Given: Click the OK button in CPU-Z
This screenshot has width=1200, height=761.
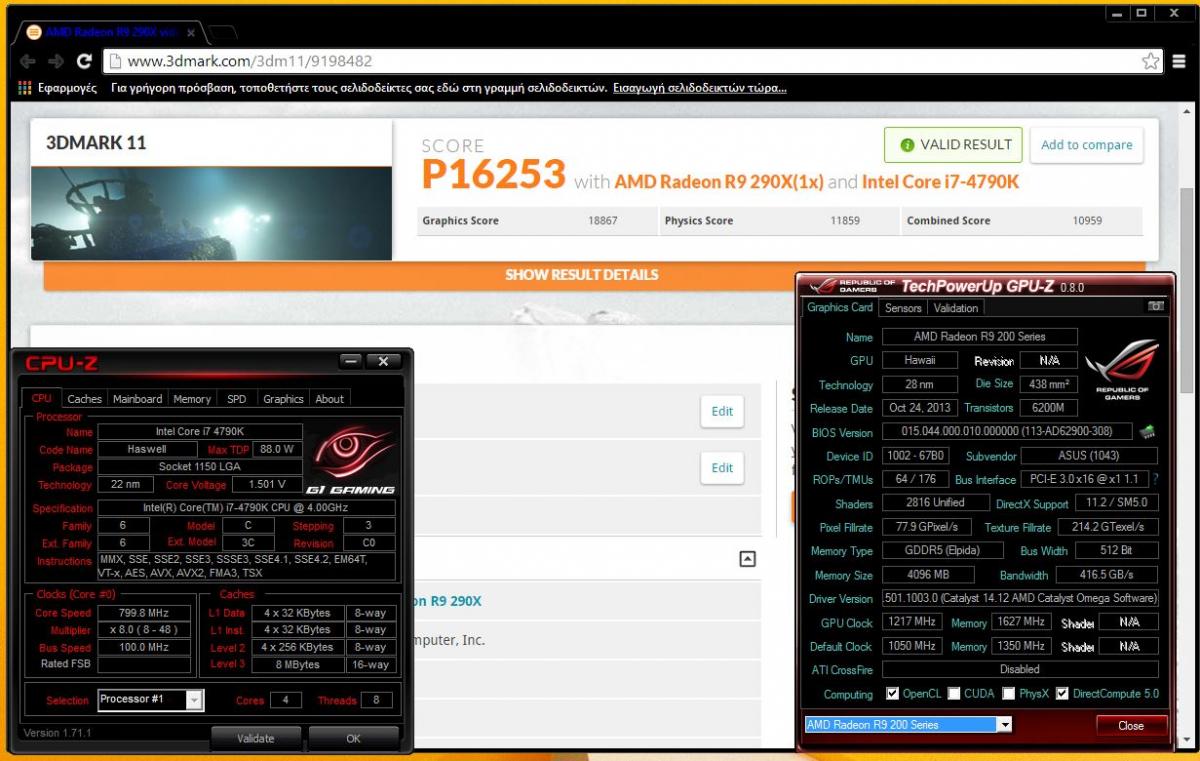Looking at the screenshot, I should (353, 738).
